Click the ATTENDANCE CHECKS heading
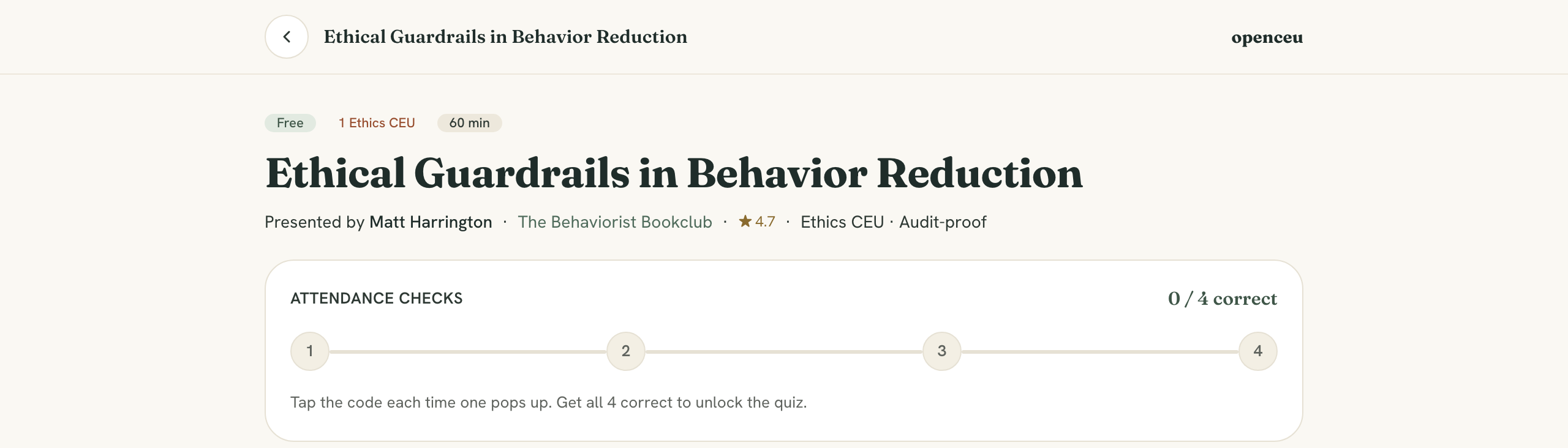The width and height of the screenshot is (1568, 448). (x=377, y=299)
